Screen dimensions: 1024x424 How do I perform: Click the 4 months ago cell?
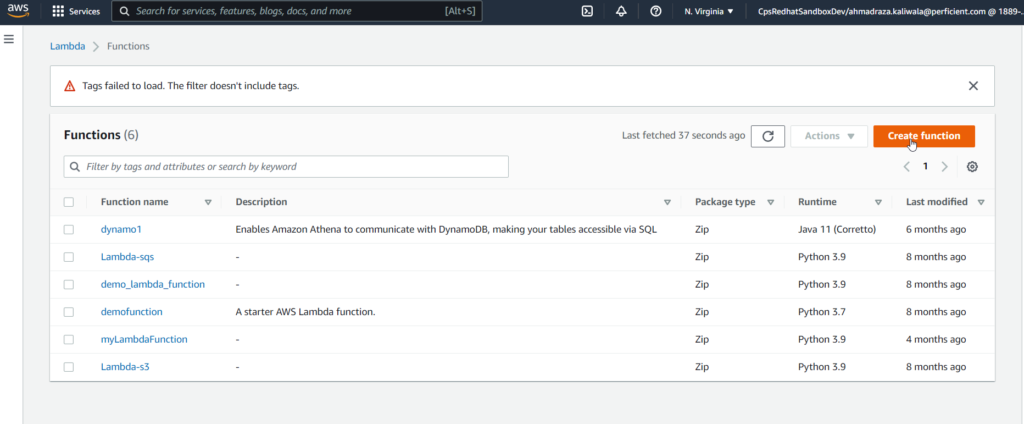[936, 339]
